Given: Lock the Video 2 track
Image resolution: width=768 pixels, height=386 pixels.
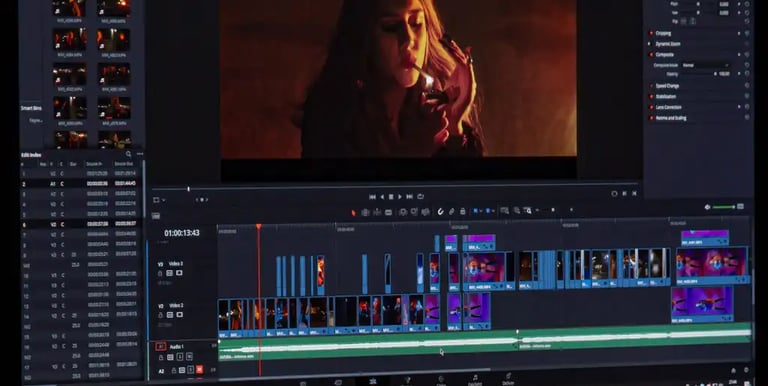Looking at the screenshot, I should 161,315.
